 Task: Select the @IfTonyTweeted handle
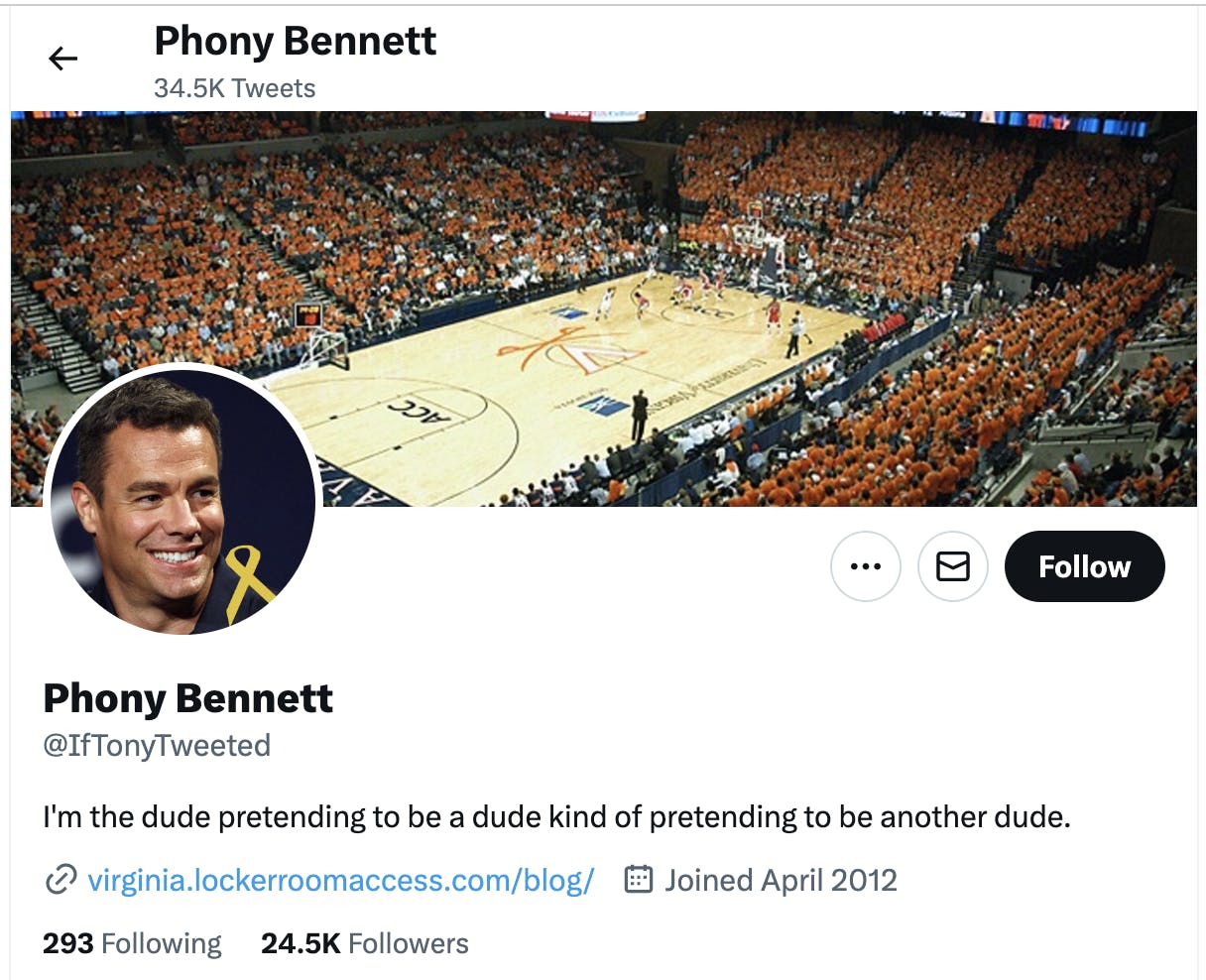156,745
